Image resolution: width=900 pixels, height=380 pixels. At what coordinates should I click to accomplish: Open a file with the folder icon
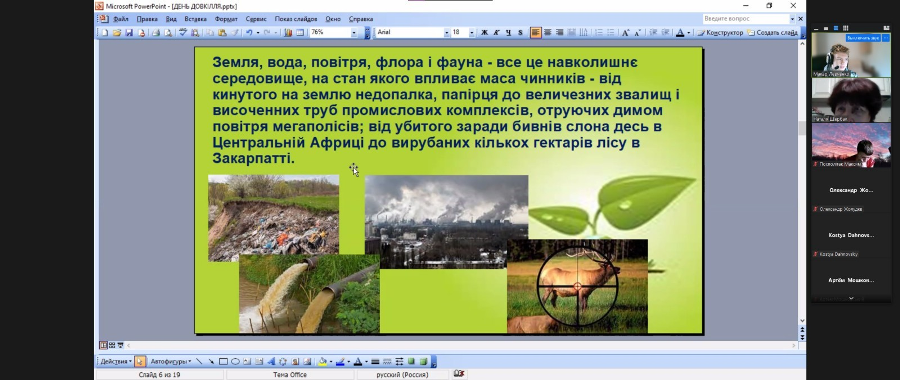(x=117, y=33)
